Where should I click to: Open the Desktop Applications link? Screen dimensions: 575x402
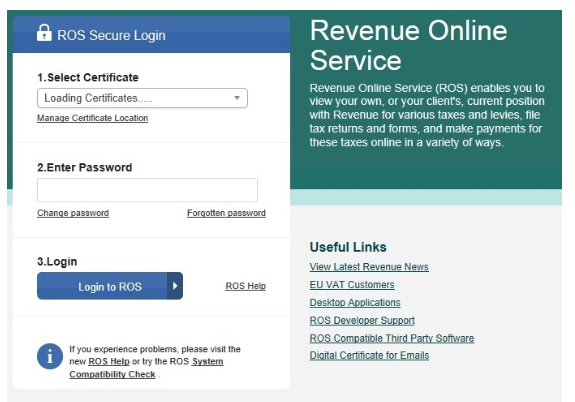(355, 302)
